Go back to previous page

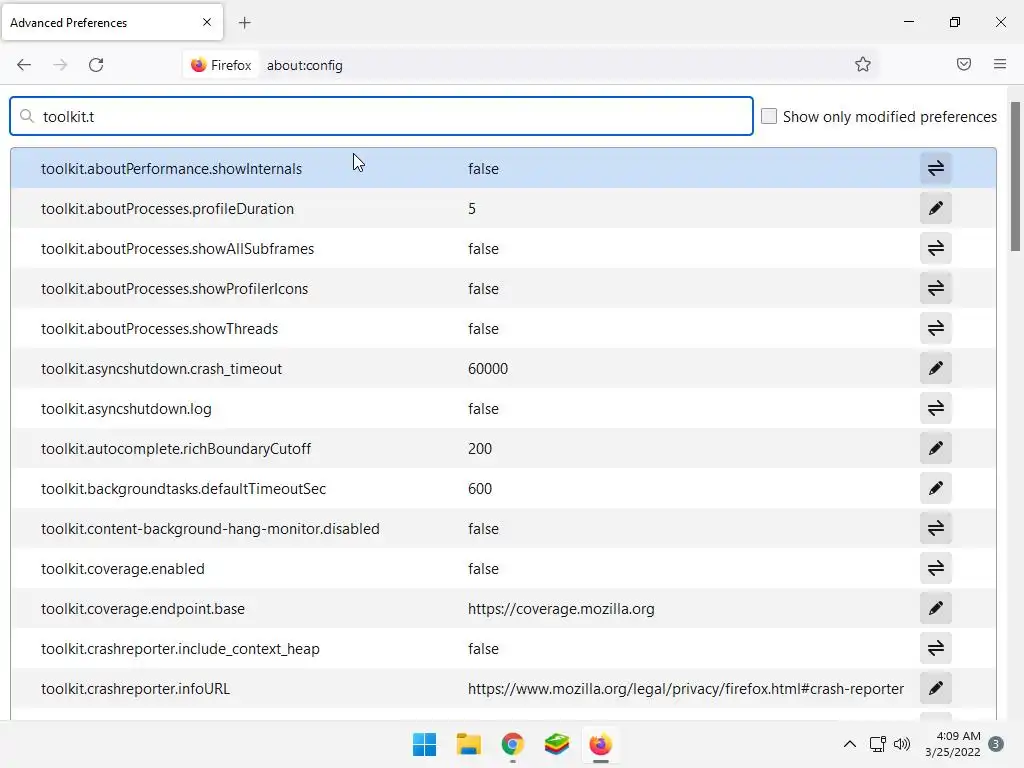point(24,65)
